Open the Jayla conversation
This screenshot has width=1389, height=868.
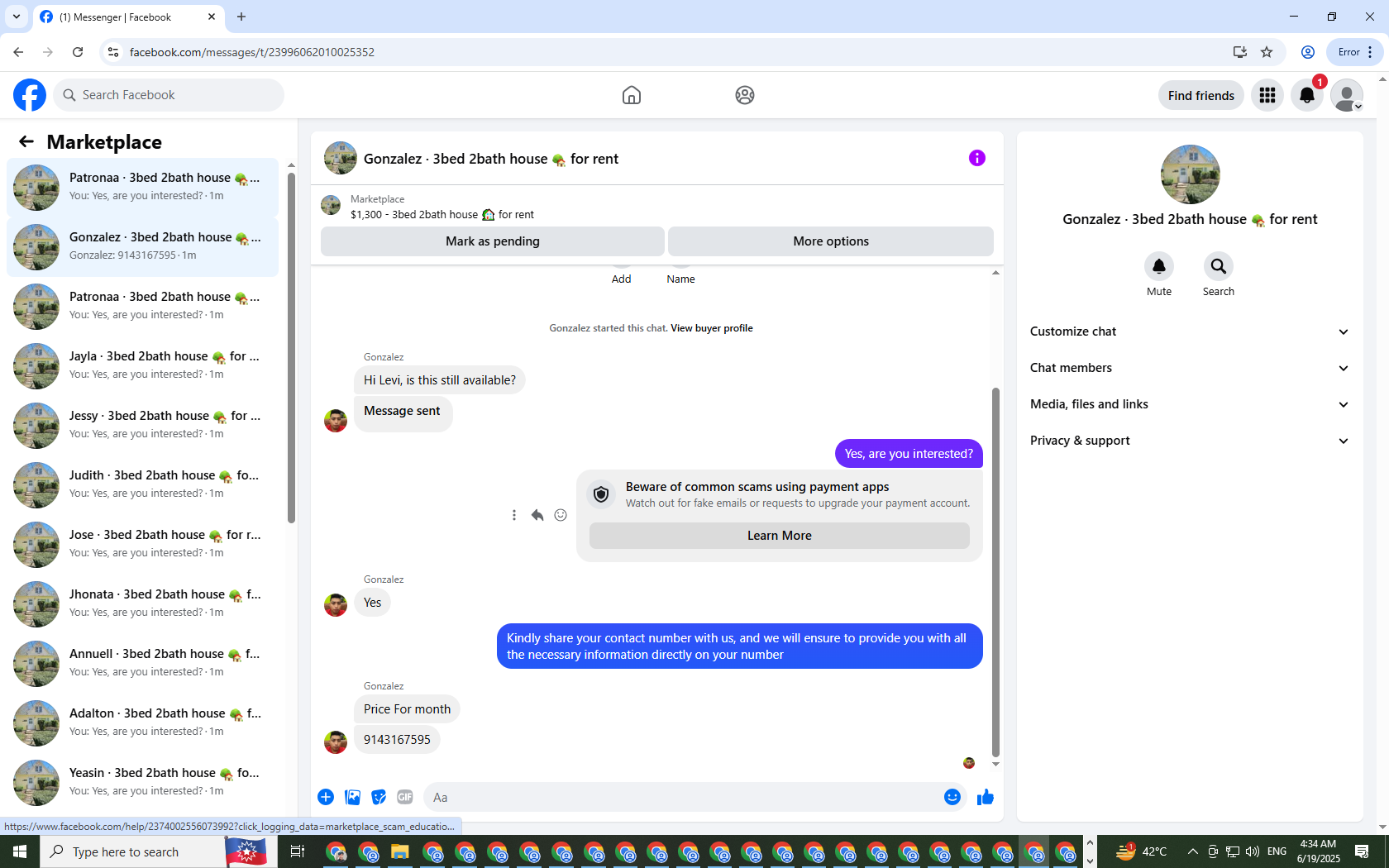[142, 365]
